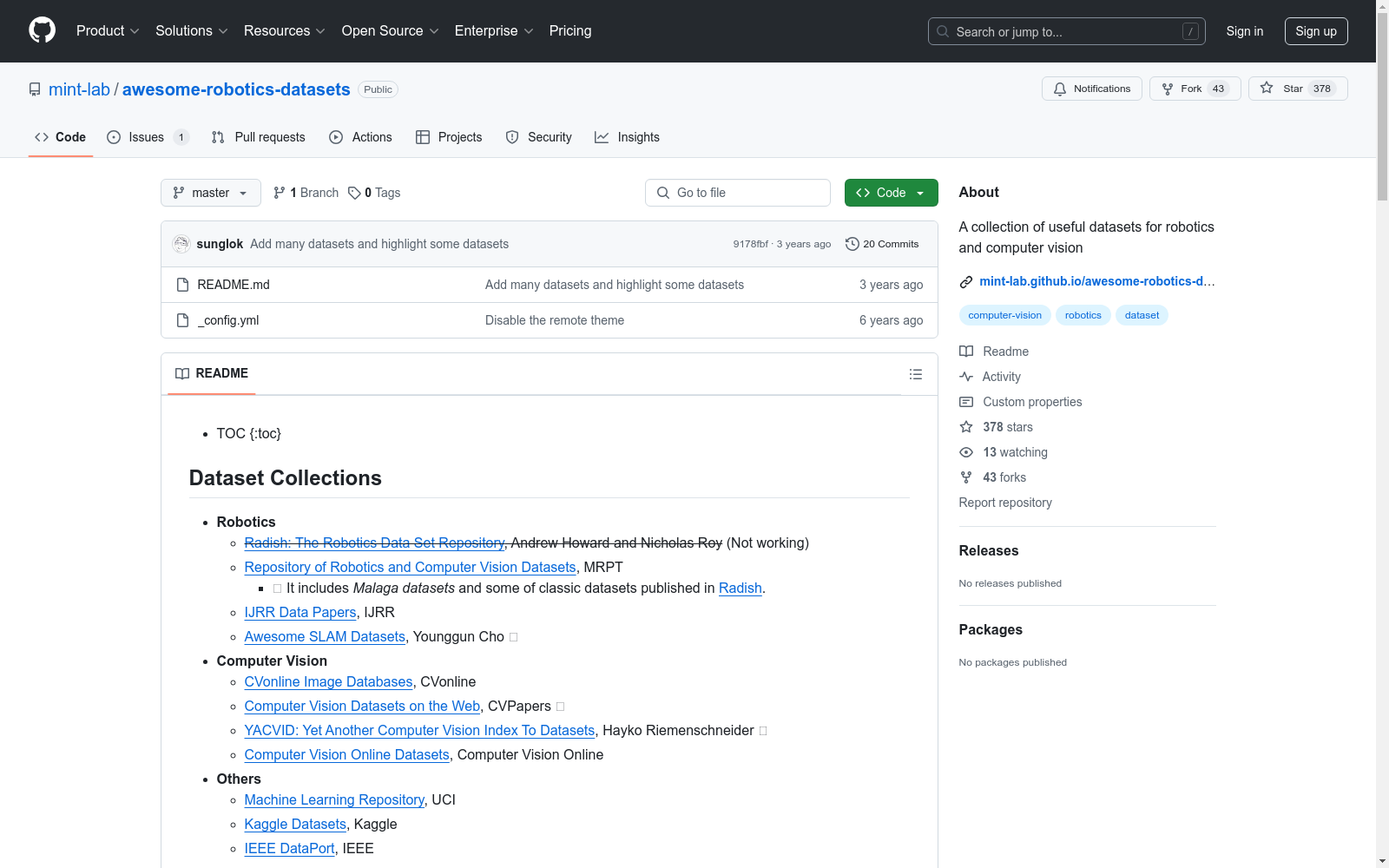Click the bell icon in Notifications button
The width and height of the screenshot is (1389, 868).
click(x=1060, y=89)
